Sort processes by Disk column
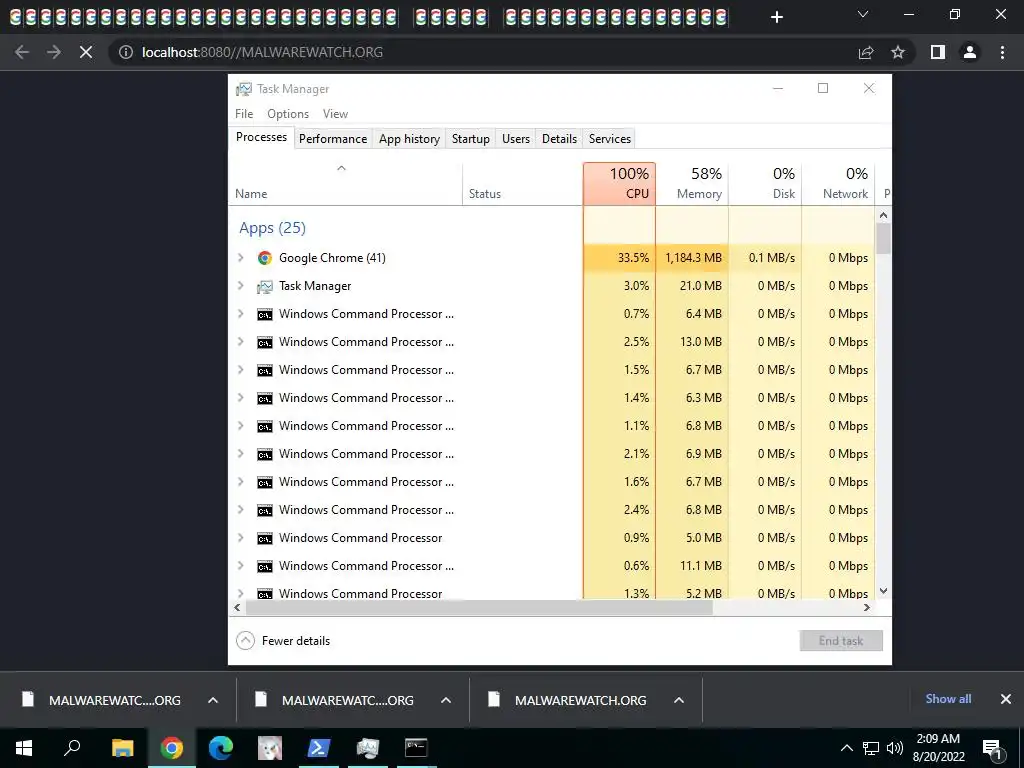This screenshot has width=1024, height=768. pos(765,184)
